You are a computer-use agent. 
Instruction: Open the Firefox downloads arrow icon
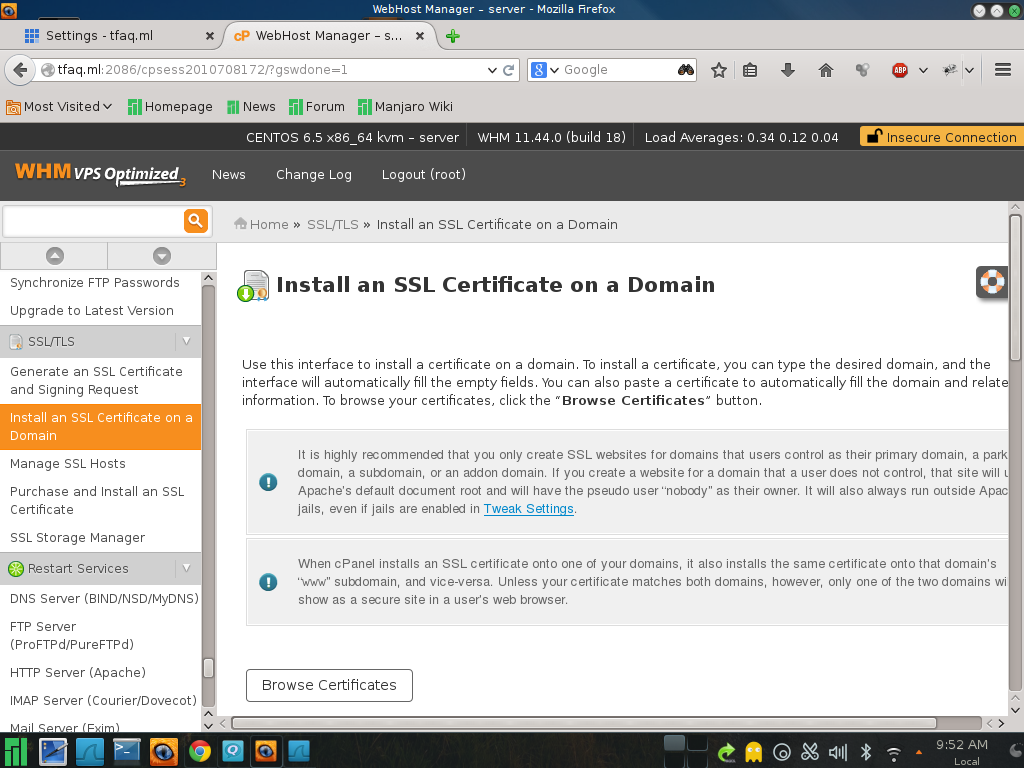(x=787, y=70)
